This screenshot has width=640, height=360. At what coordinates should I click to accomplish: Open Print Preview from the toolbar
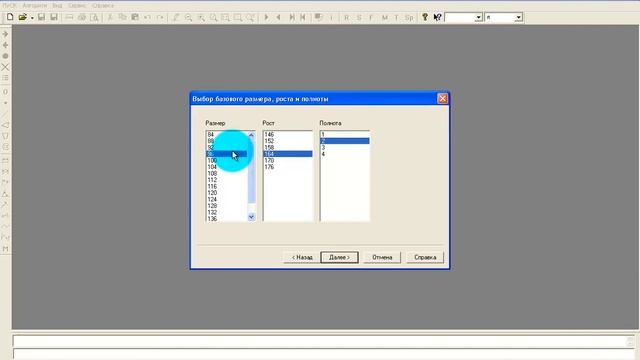click(x=94, y=17)
